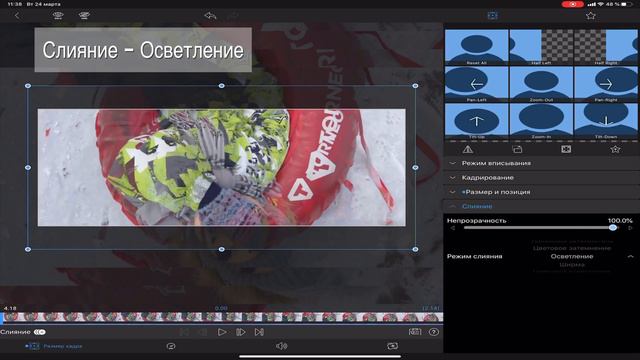Jump to the clip start
Viewport: 640px width, 360px height.
click(184, 332)
